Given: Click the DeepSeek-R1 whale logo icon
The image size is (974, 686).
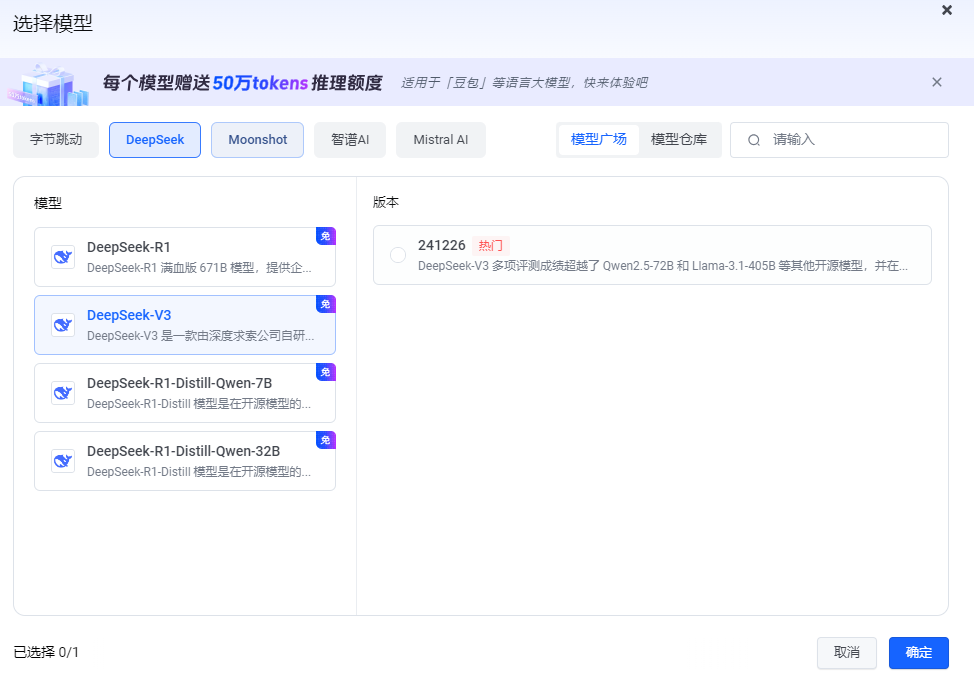Looking at the screenshot, I should [63, 257].
